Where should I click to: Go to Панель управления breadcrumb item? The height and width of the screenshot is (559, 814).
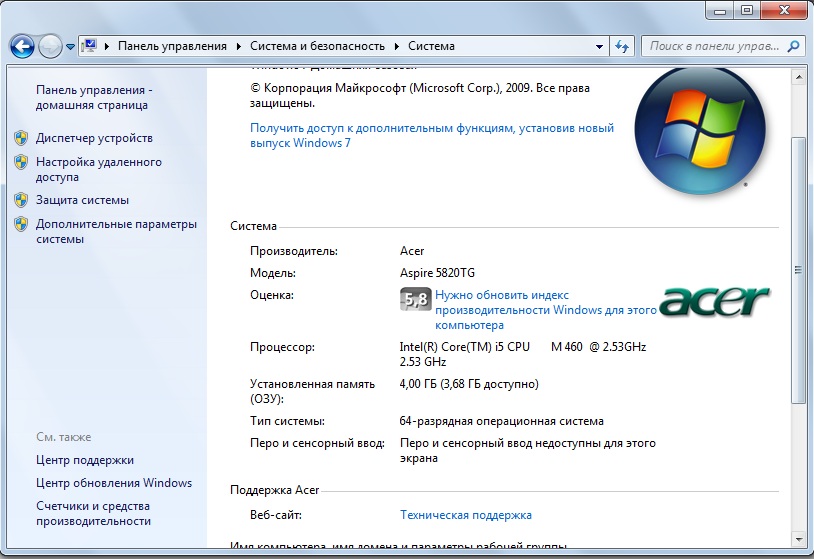pyautogui.click(x=172, y=46)
